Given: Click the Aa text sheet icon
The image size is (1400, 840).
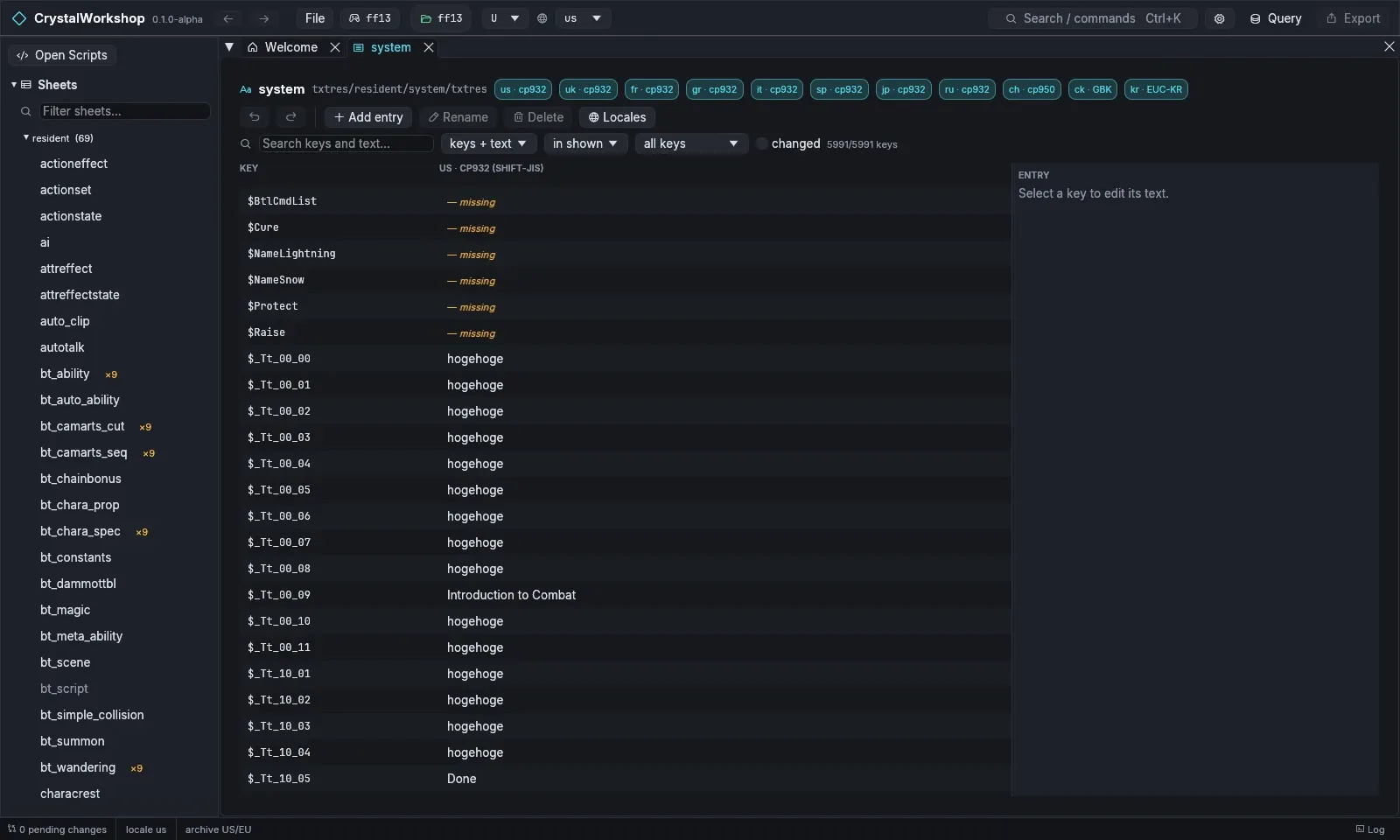Looking at the screenshot, I should [x=246, y=89].
